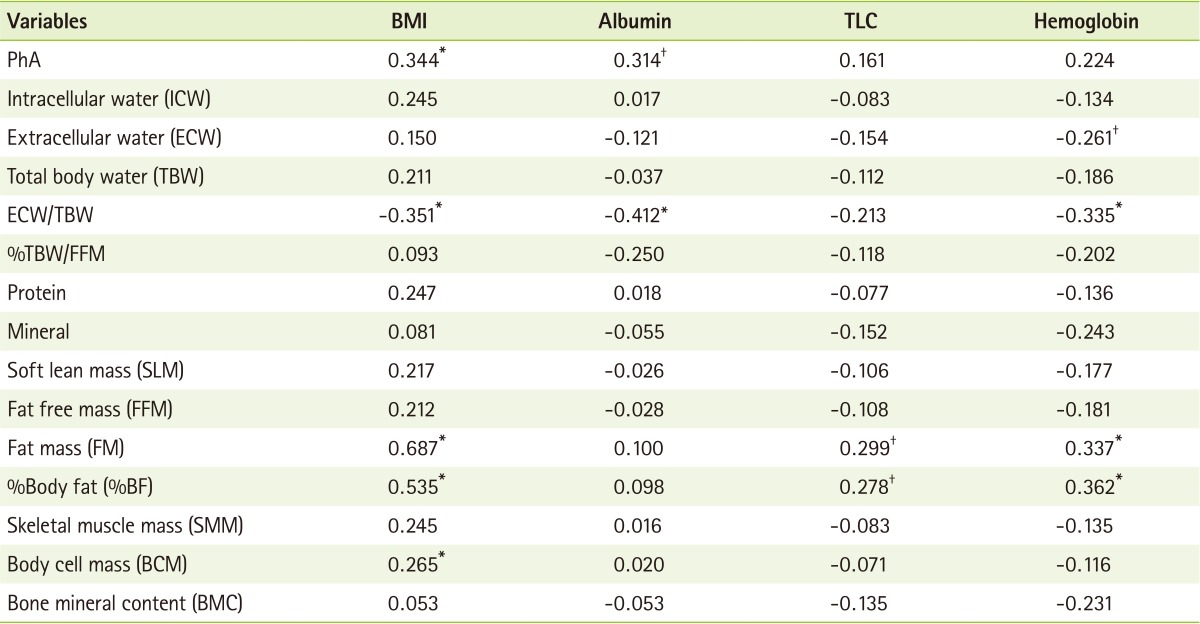This screenshot has width=1200, height=624.
Task: Click the 0.265 BMI value for Body cell mass
Action: click(410, 564)
